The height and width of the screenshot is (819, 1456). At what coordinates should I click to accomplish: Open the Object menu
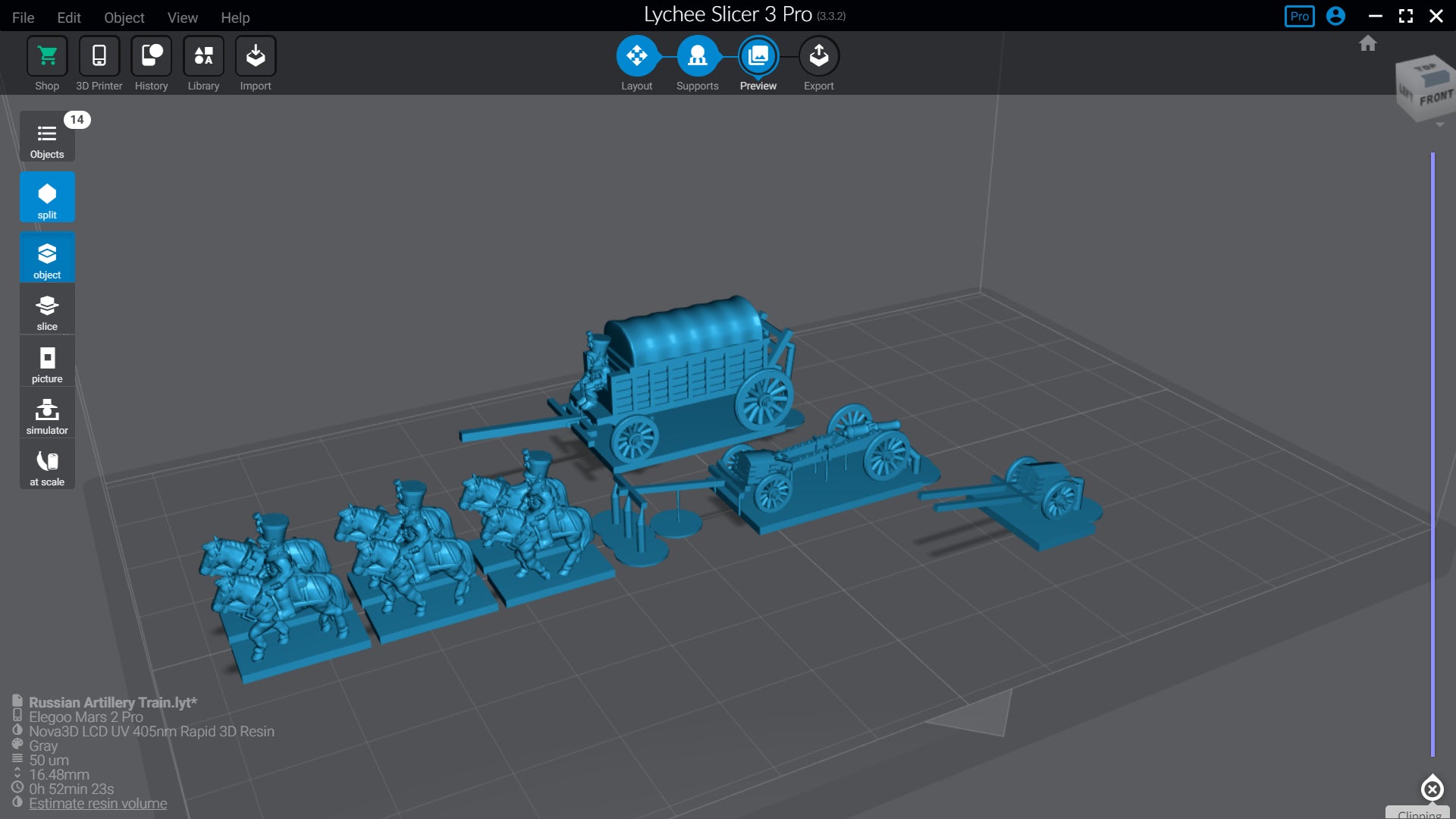(124, 17)
